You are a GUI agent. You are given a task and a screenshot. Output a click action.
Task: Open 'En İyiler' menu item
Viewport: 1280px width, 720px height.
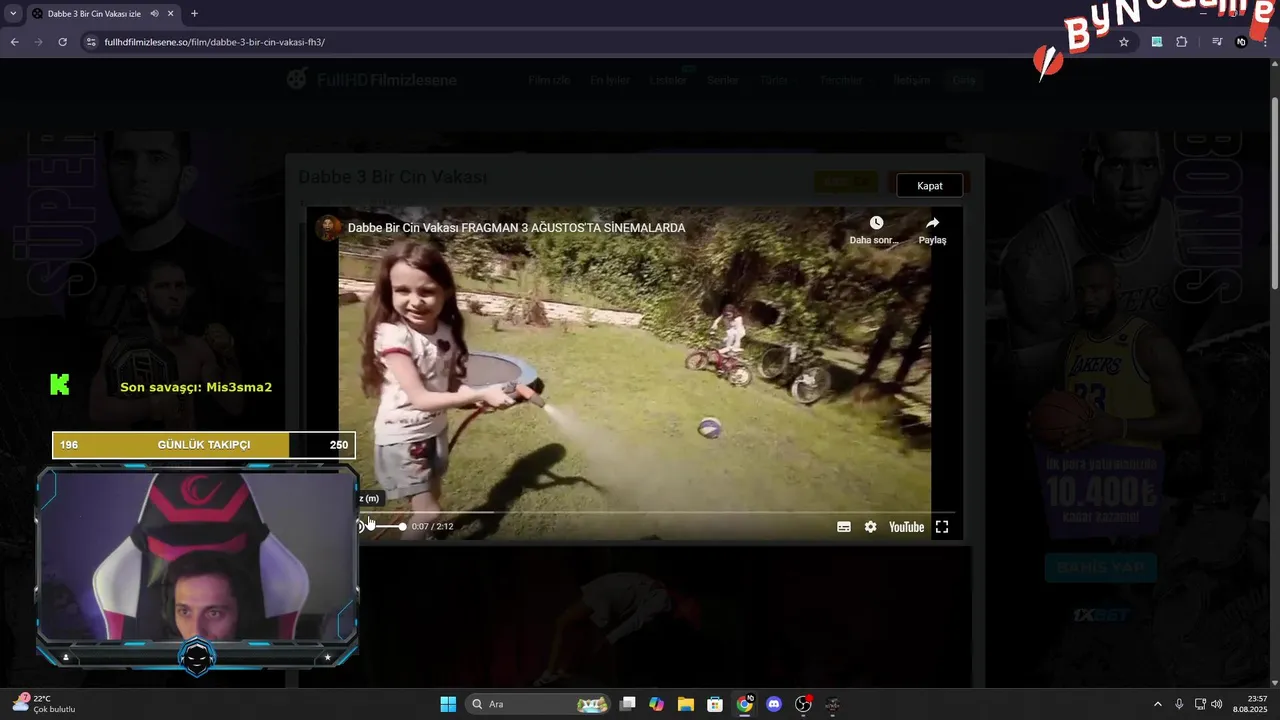click(610, 80)
